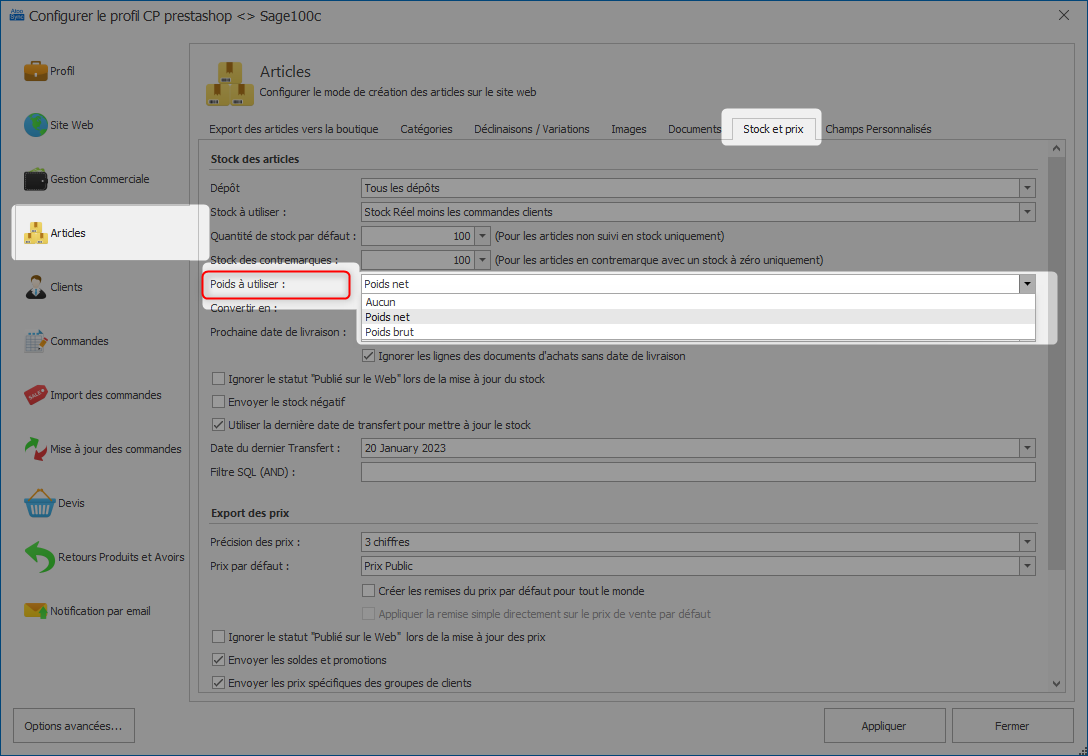
Task: Open the Précision des prix dropdown
Action: click(x=1027, y=542)
